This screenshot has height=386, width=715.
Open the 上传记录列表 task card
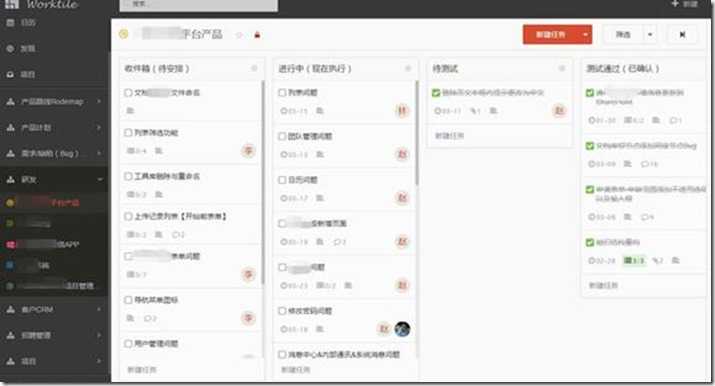click(x=191, y=225)
